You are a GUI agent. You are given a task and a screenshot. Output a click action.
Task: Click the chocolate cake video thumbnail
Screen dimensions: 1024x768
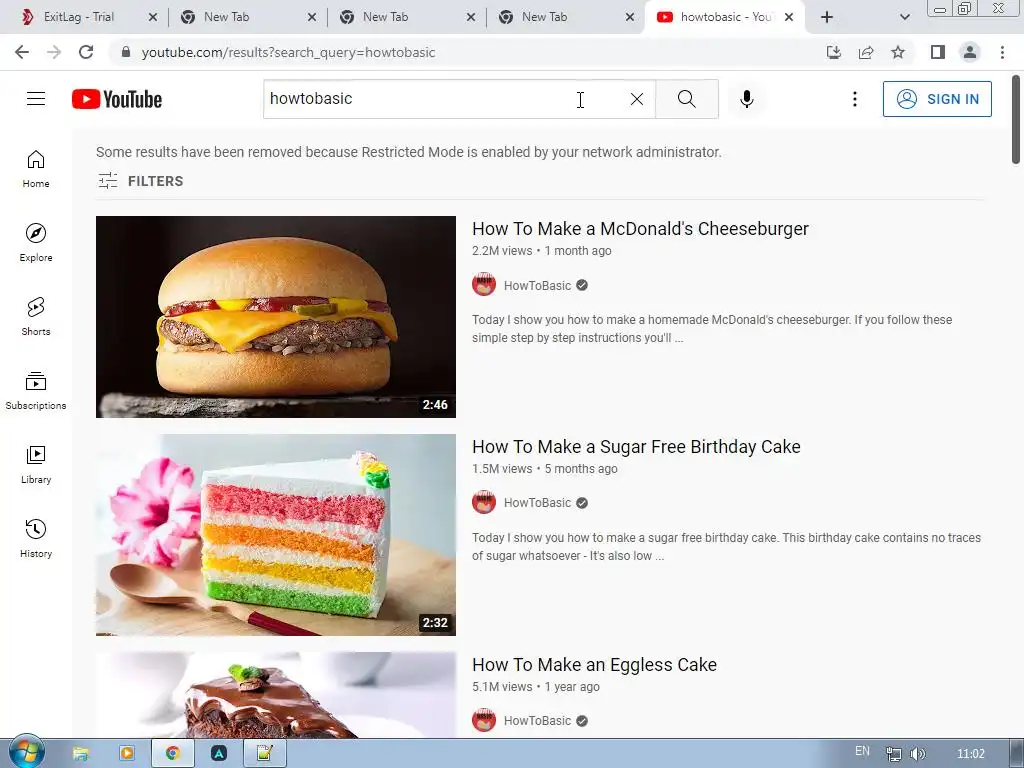click(276, 695)
